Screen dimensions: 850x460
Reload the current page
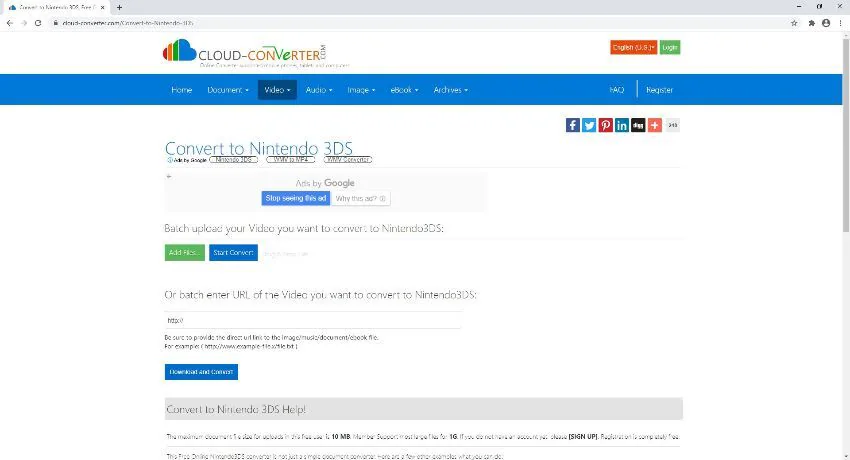[x=38, y=23]
